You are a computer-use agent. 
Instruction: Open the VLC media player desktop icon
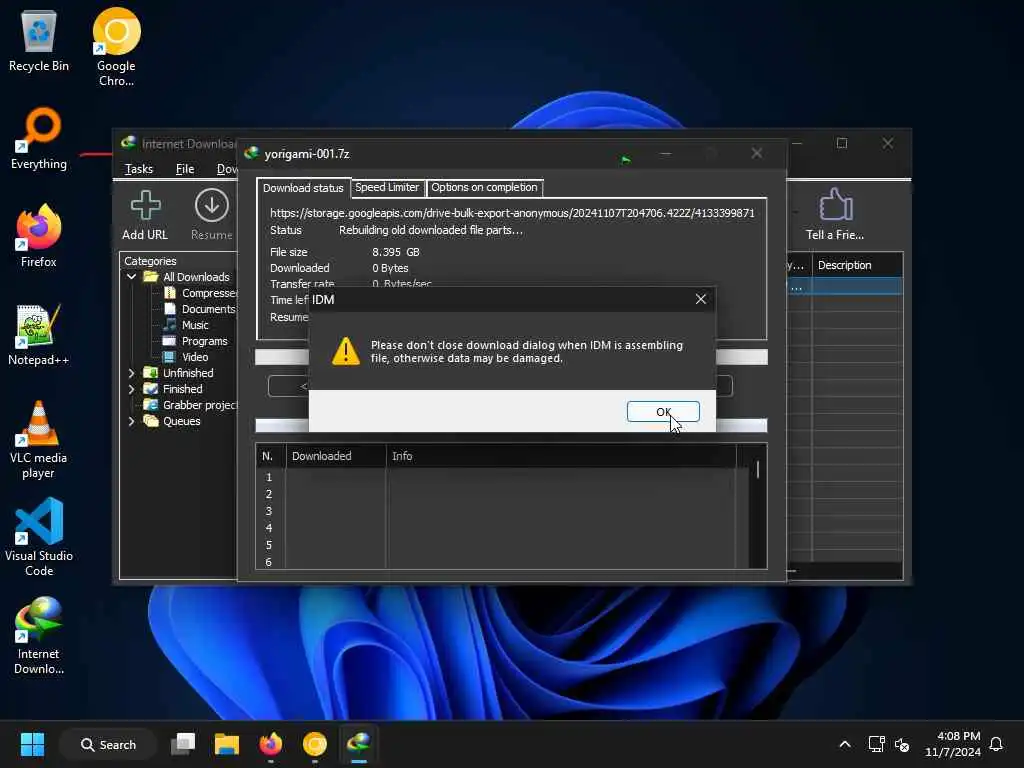coord(39,440)
